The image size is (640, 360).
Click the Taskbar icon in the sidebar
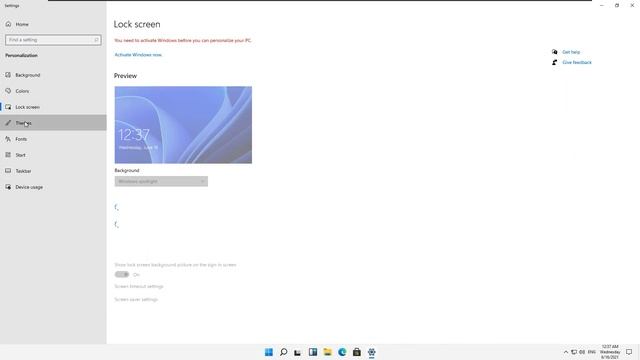pos(8,171)
